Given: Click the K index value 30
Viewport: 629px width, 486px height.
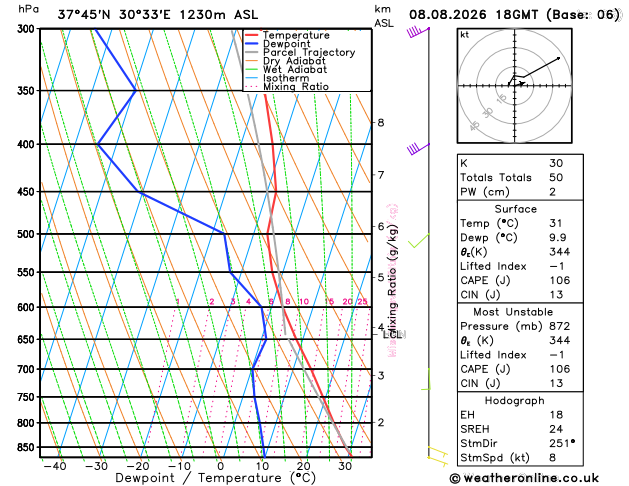Looking at the screenshot, I should click(x=556, y=163).
